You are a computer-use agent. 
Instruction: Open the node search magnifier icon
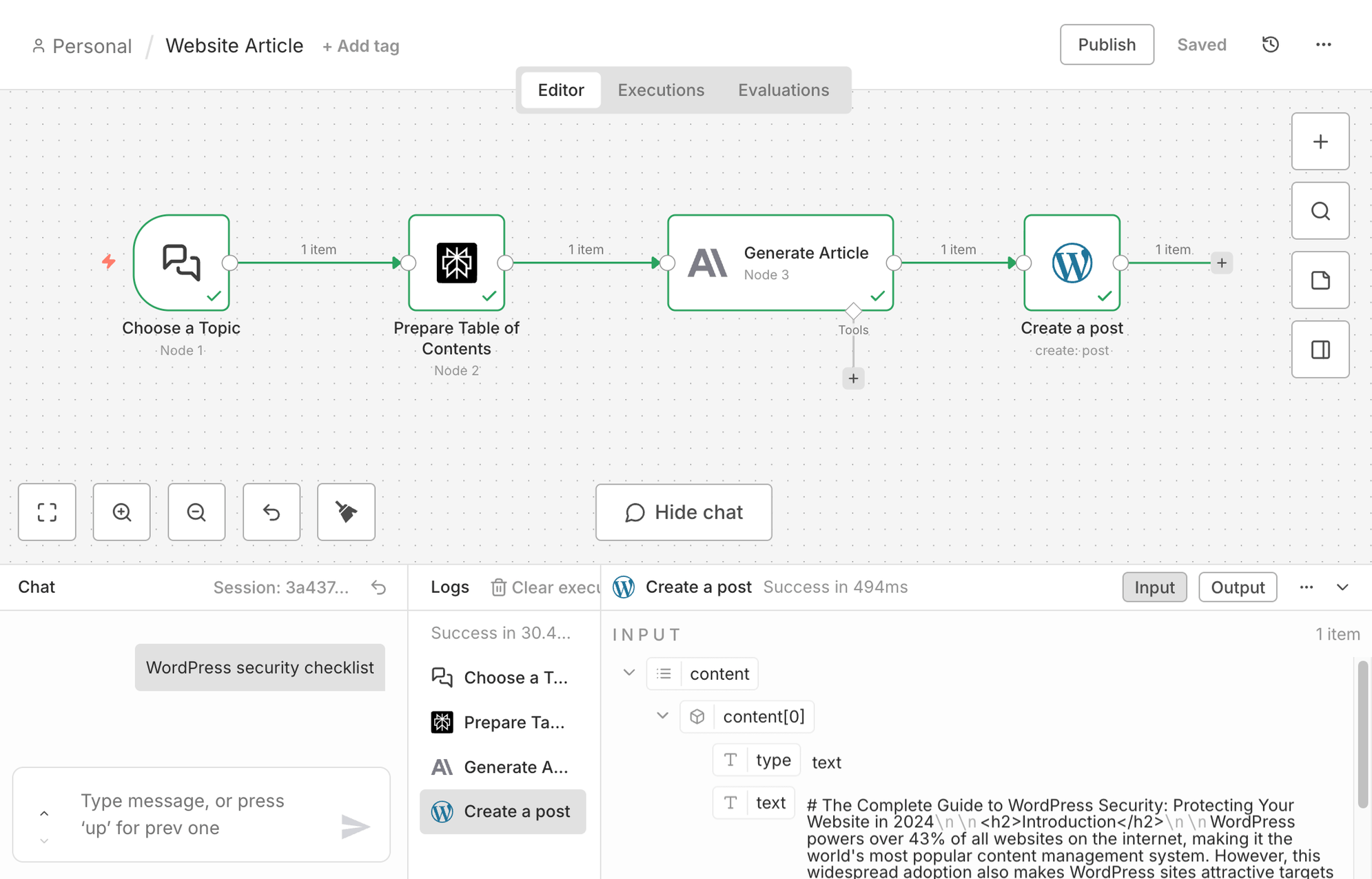1320,211
